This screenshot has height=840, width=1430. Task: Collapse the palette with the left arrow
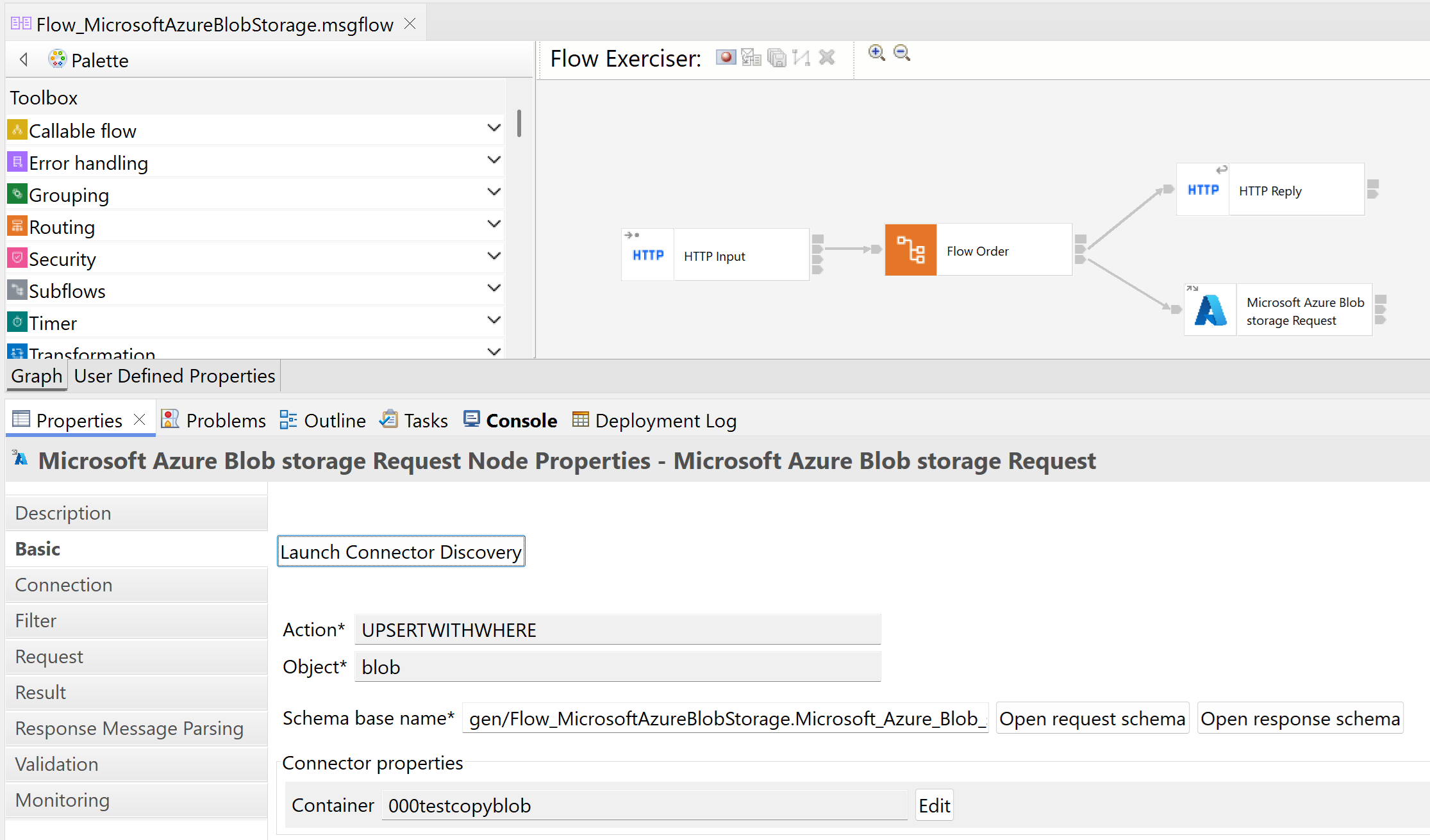[24, 60]
